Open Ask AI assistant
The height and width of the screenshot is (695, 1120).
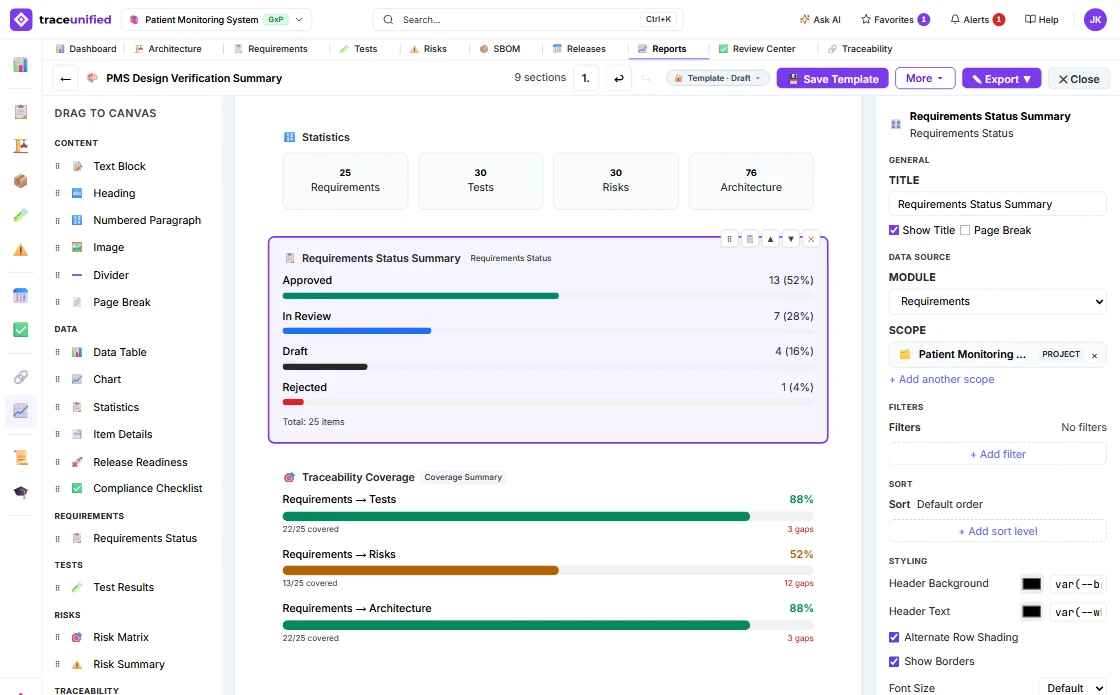click(x=820, y=19)
